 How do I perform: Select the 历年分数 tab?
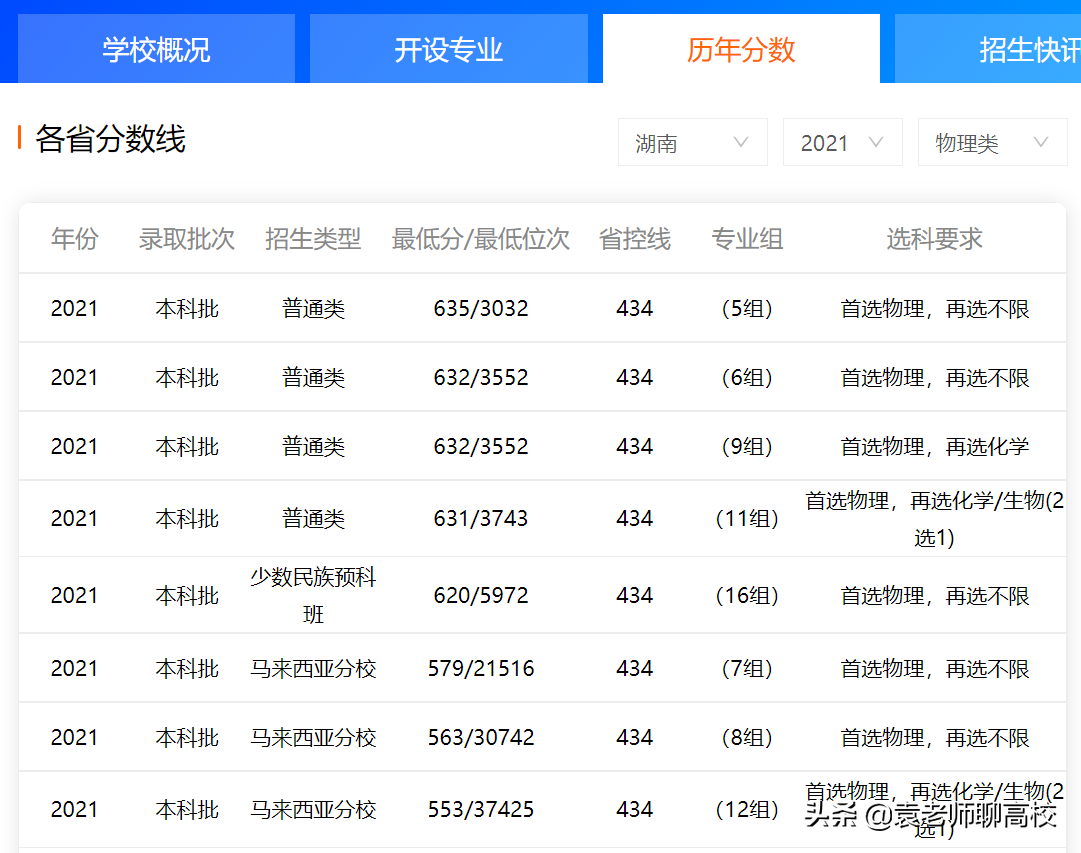[x=740, y=48]
